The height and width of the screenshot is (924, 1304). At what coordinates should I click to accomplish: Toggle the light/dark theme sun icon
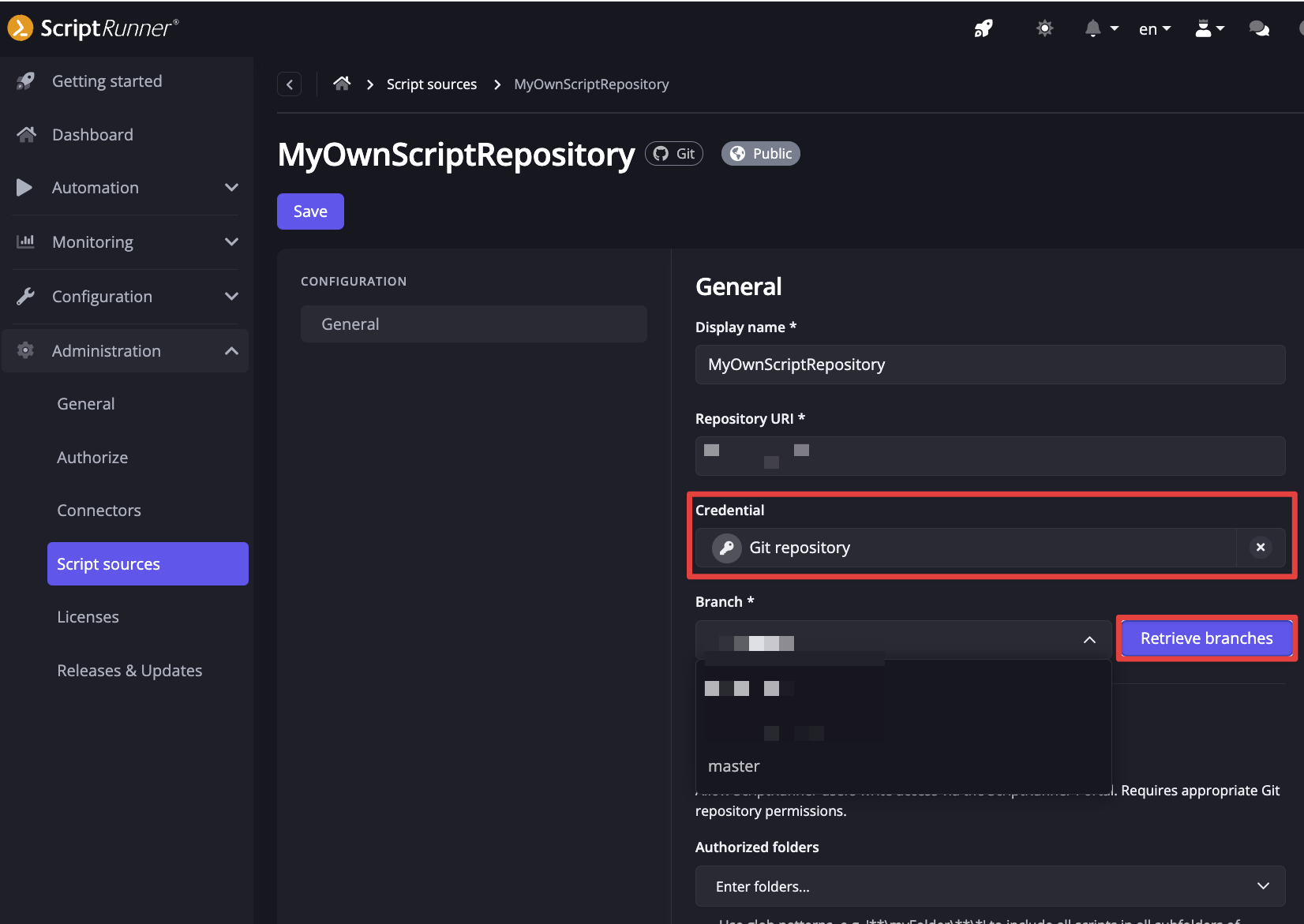click(x=1044, y=29)
